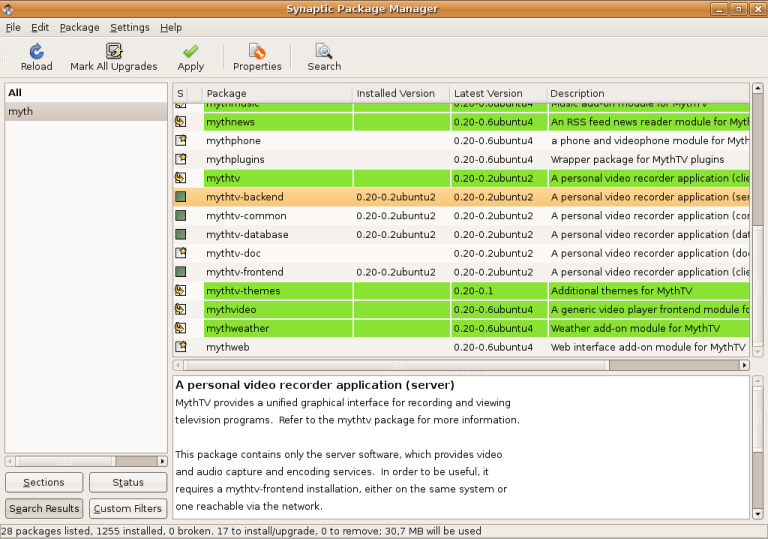Select the mythtv-frontend package name
This screenshot has width=768, height=539.
[244, 272]
